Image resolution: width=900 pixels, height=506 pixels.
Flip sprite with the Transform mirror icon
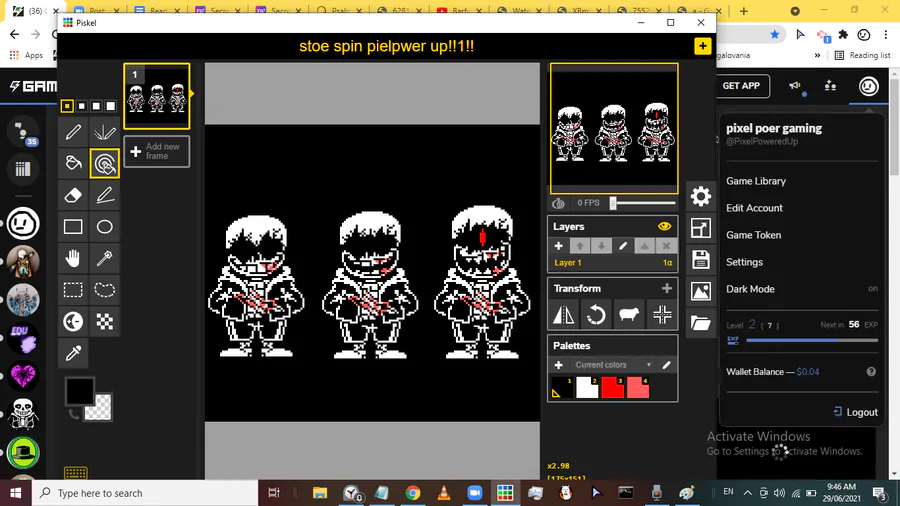(564, 314)
